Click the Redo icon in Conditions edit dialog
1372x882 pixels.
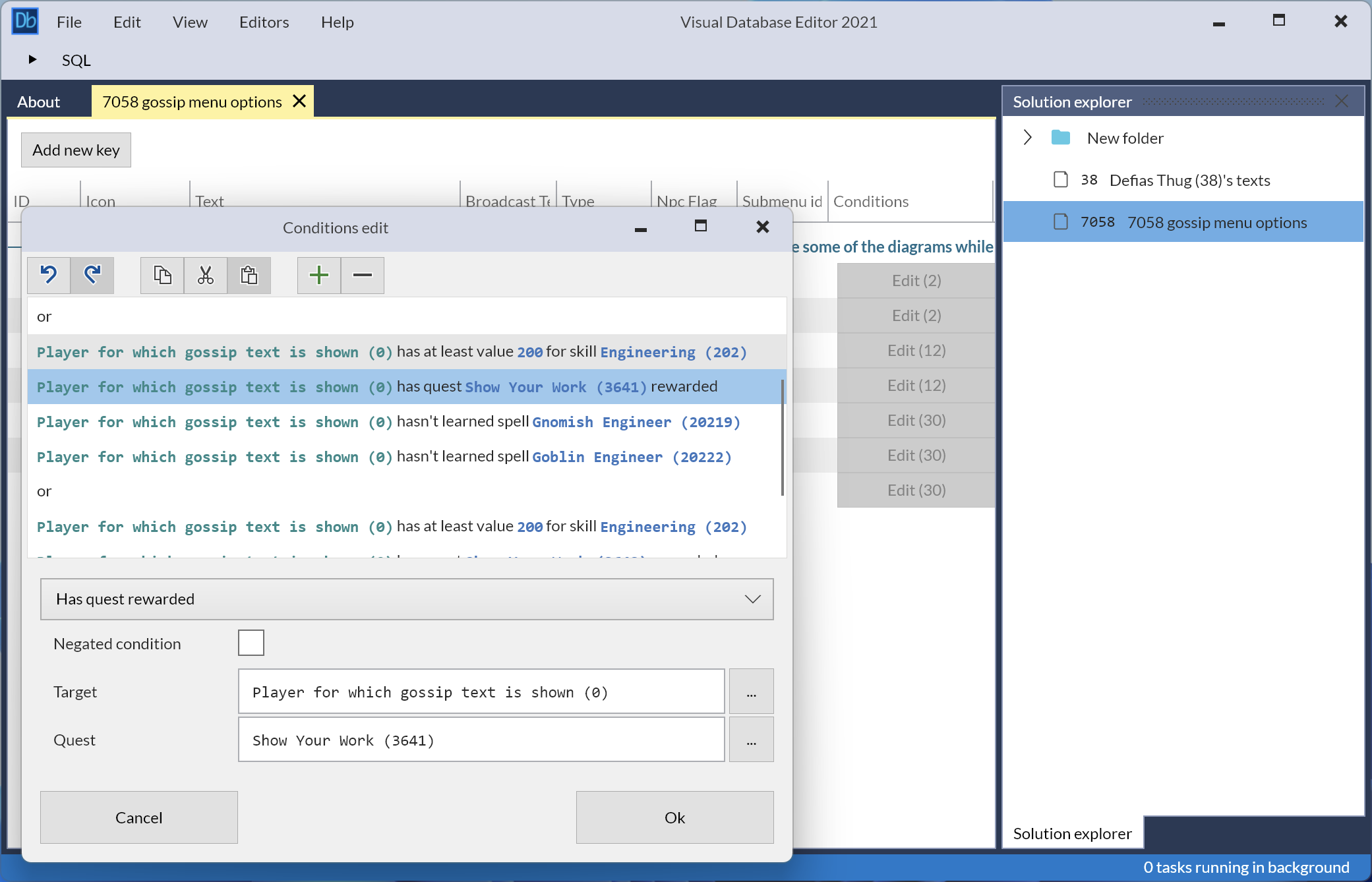[x=92, y=276]
